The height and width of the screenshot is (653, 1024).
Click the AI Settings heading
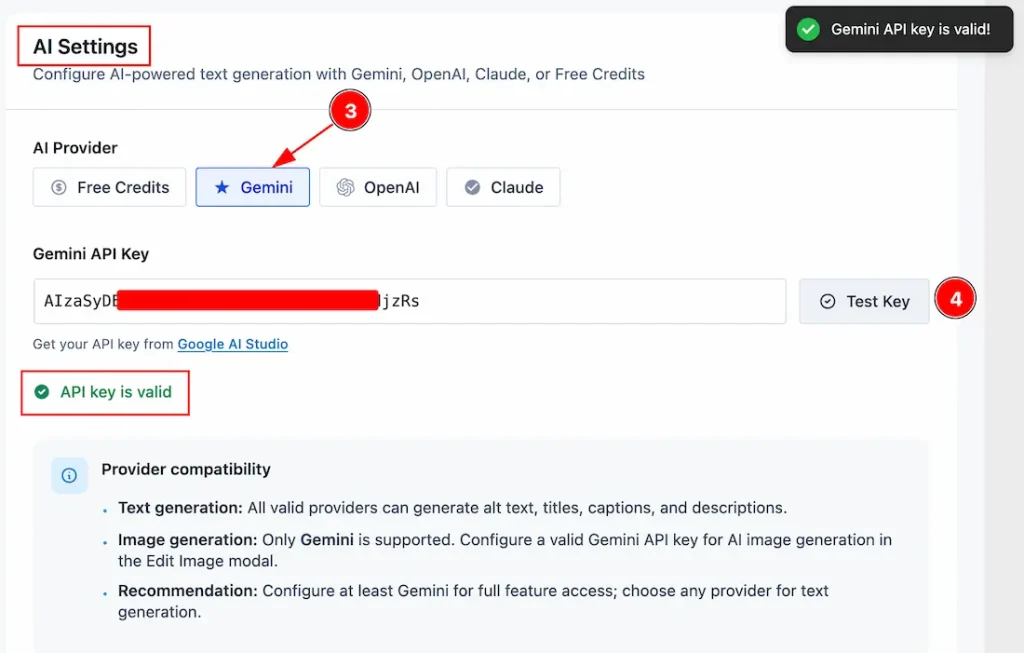pos(86,46)
